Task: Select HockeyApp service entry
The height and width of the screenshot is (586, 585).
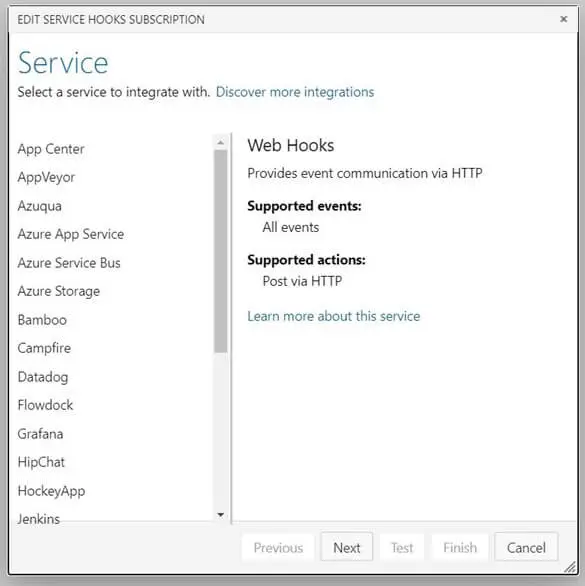Action: point(51,491)
